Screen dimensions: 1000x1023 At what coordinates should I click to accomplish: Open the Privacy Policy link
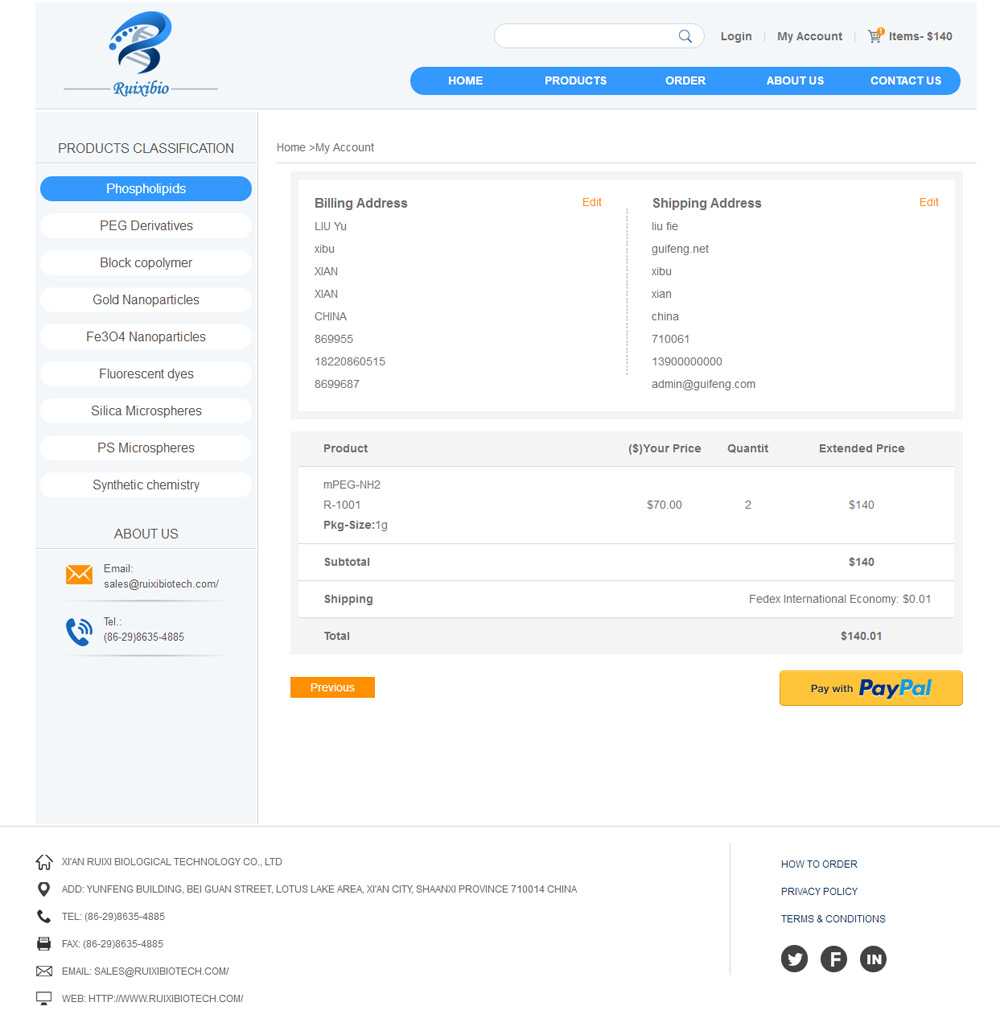[819, 891]
